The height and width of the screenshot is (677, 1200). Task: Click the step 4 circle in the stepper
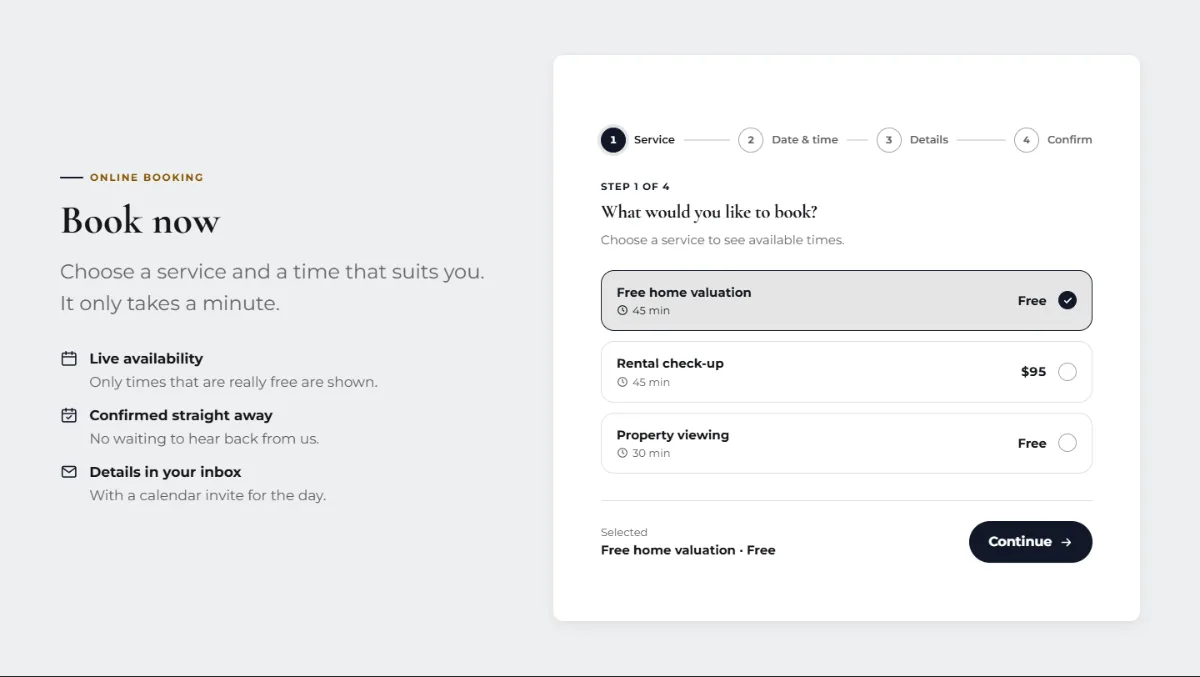tap(1026, 140)
